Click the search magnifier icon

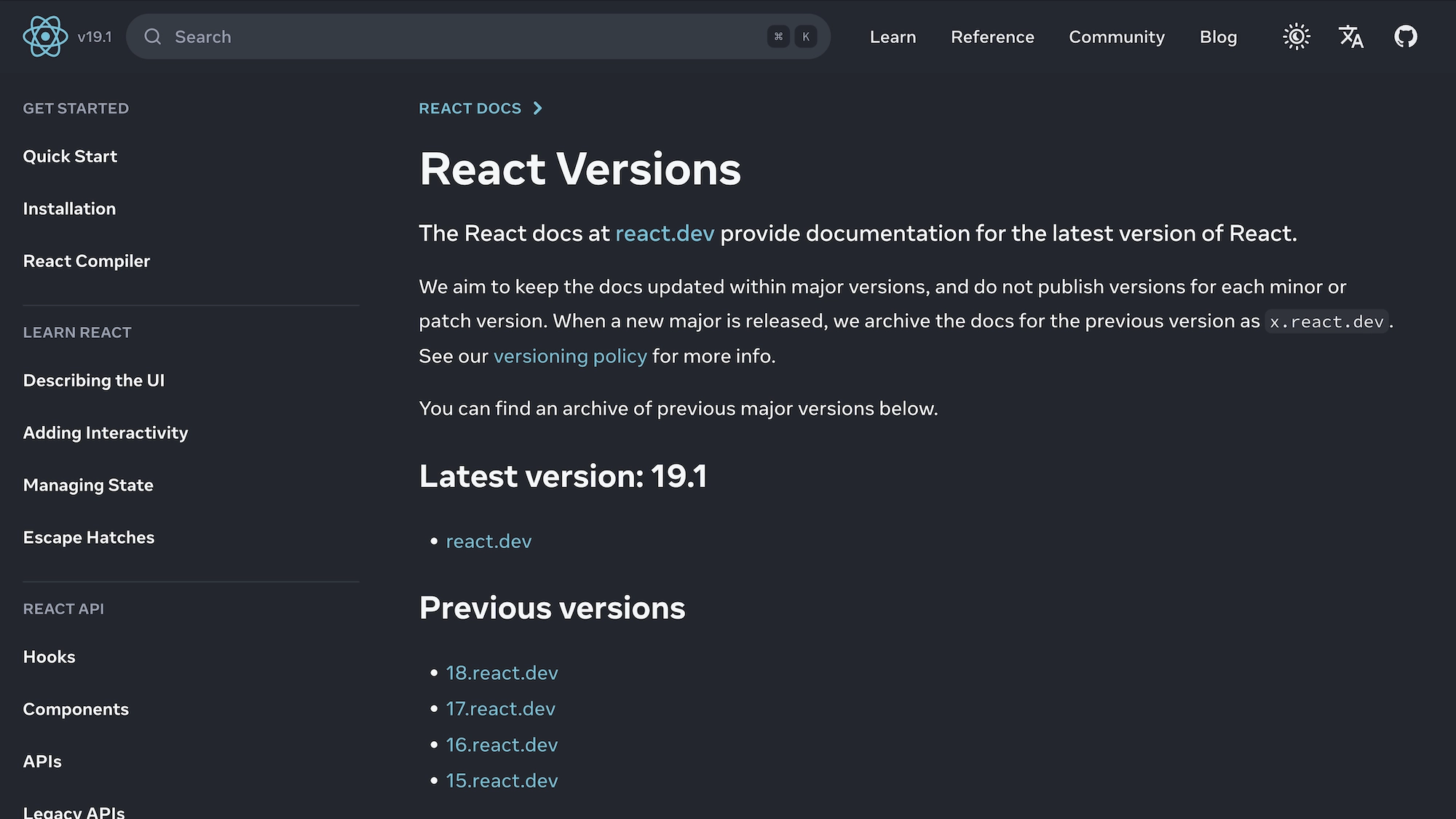[152, 36]
